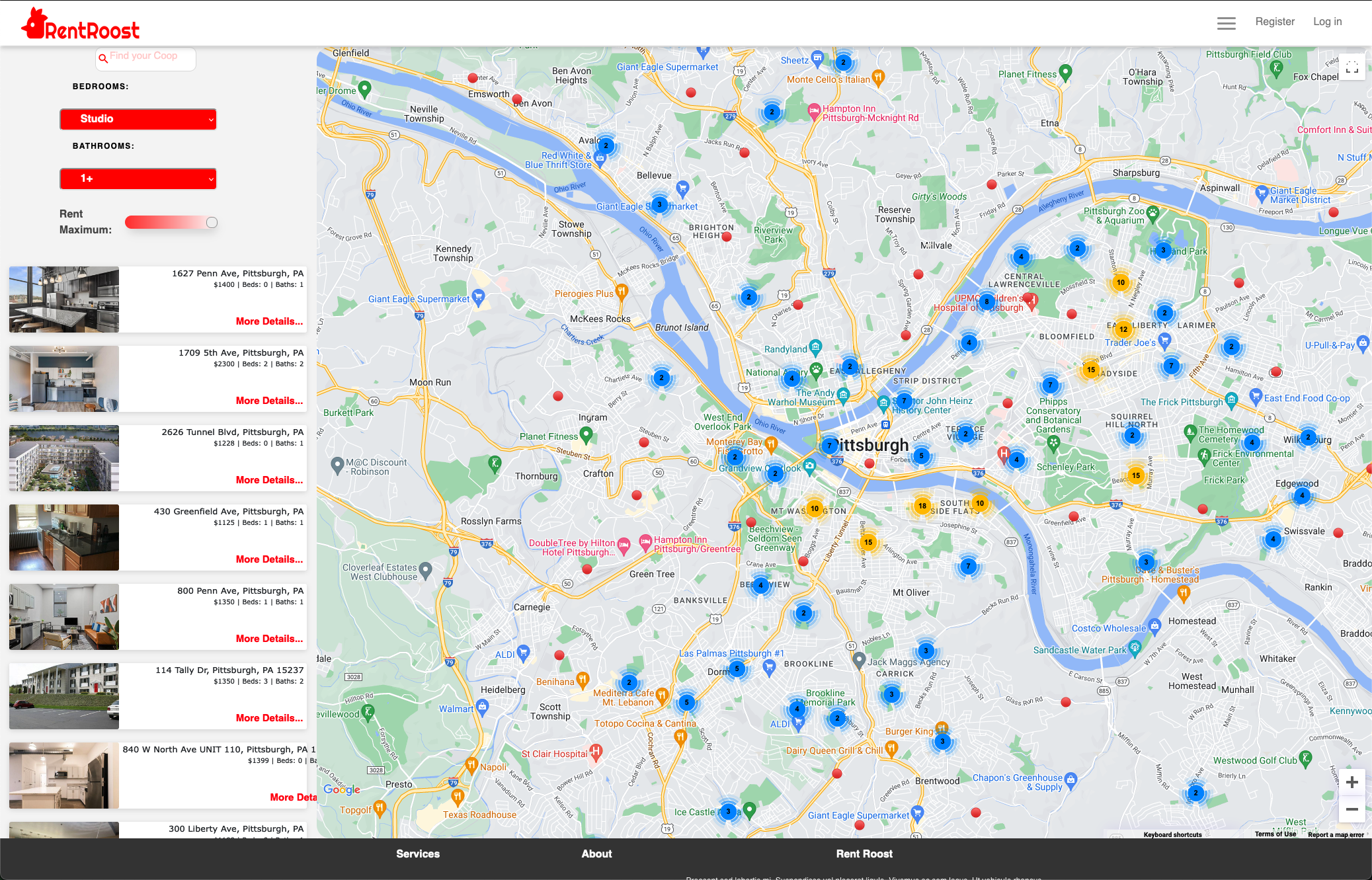Click the Terms of Use map link
The height and width of the screenshot is (880, 1372).
1275,834
